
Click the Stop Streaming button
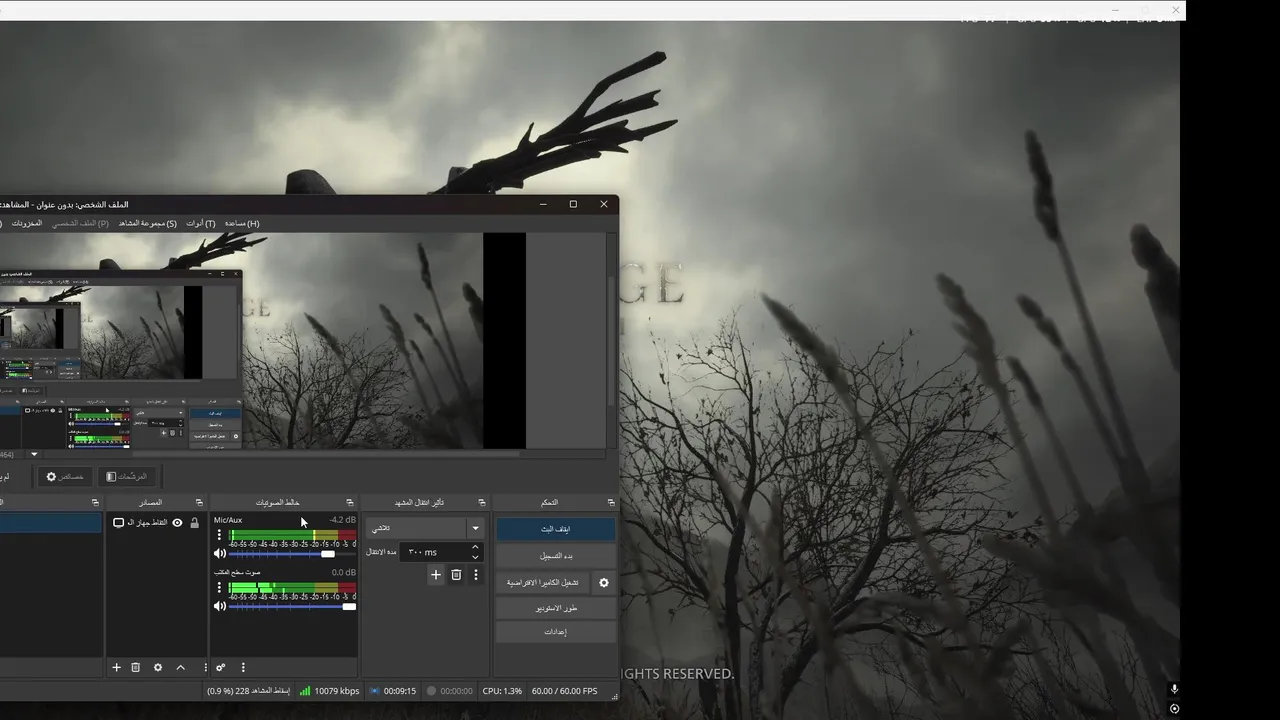coord(556,529)
